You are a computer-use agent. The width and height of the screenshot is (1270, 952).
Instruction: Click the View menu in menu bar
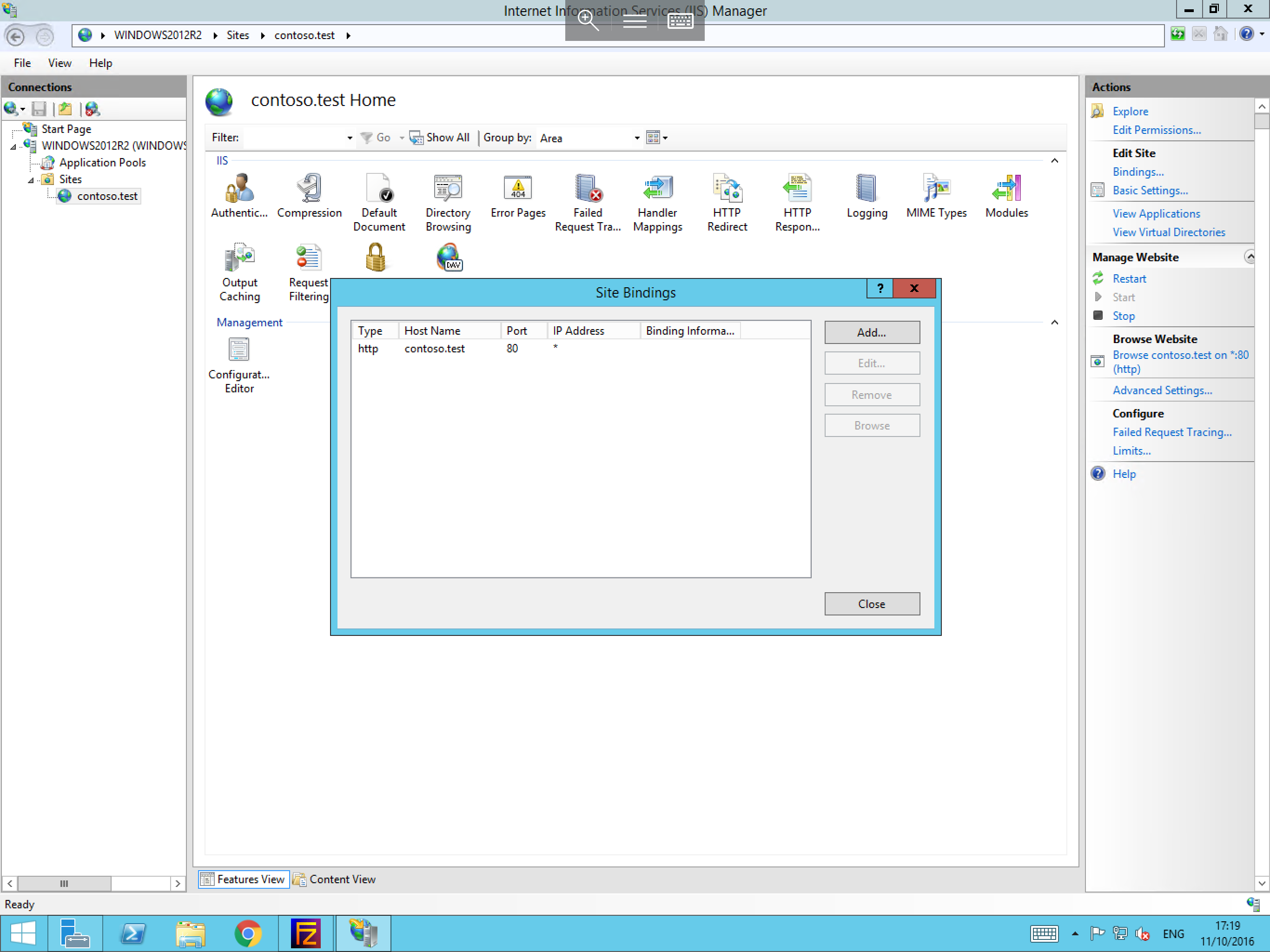click(58, 63)
